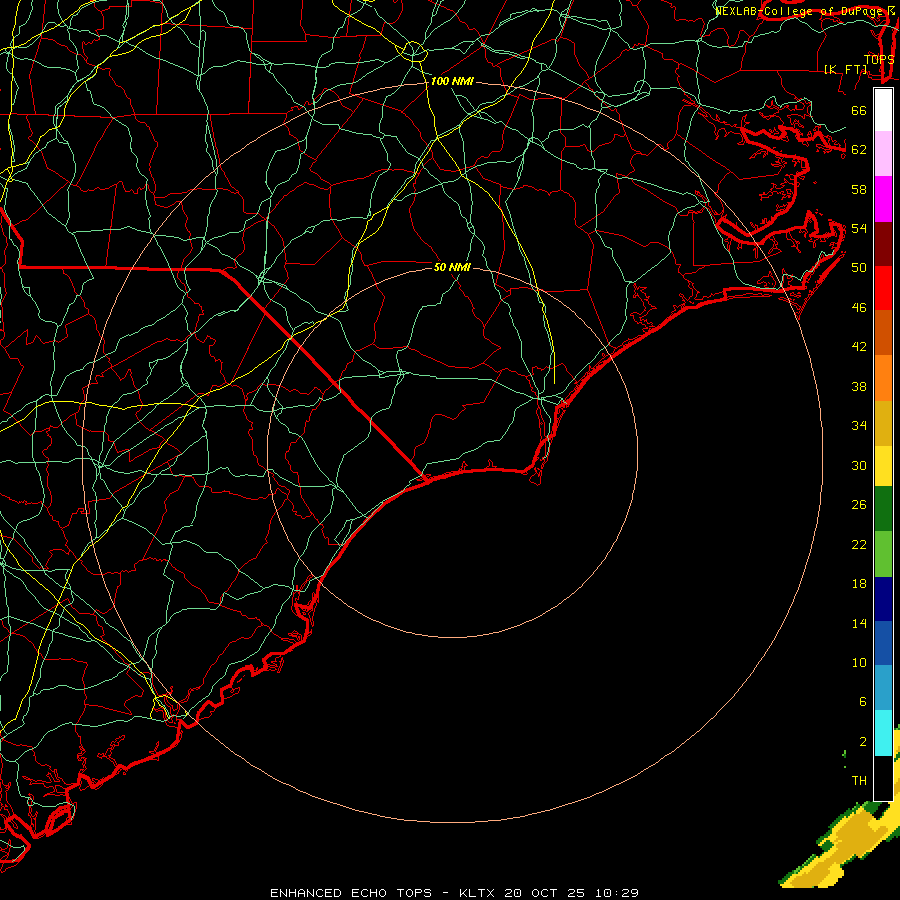
Task: Select the dark maroon legend color block
Action: tap(883, 244)
